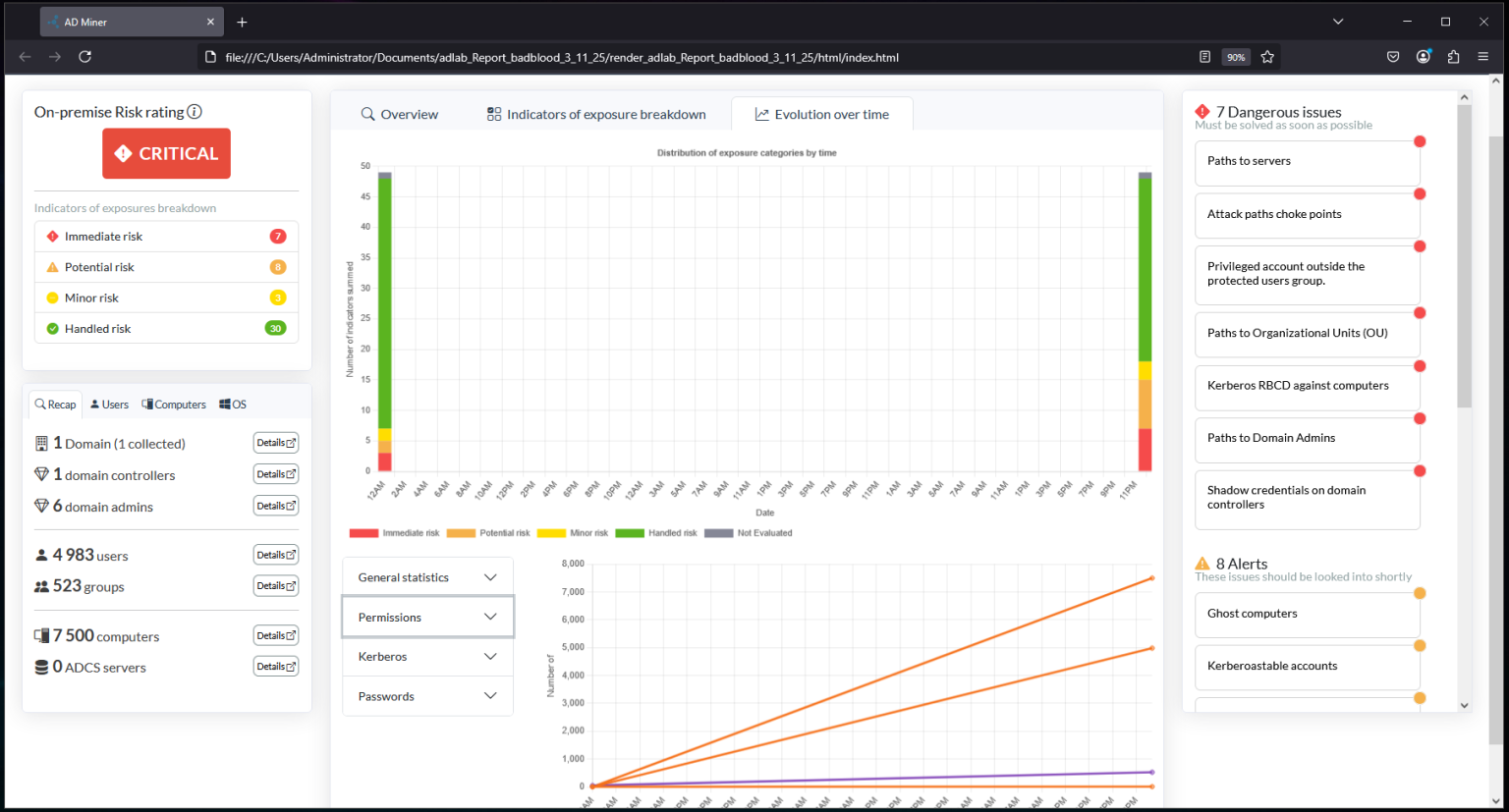Expand the General statistics dropdown
Screen dimensions: 1509x812
pyautogui.click(x=427, y=577)
